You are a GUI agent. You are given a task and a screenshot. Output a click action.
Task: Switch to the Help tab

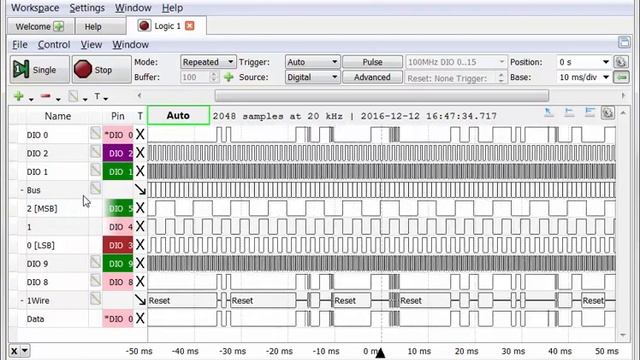pos(93,27)
